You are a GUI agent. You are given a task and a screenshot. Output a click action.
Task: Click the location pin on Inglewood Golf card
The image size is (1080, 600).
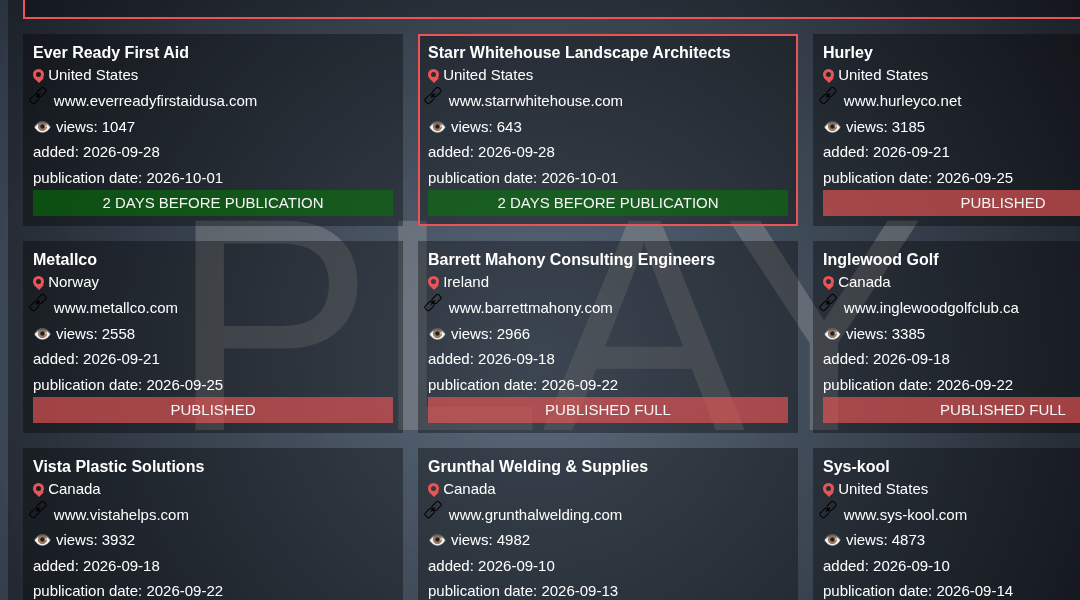pos(829,283)
